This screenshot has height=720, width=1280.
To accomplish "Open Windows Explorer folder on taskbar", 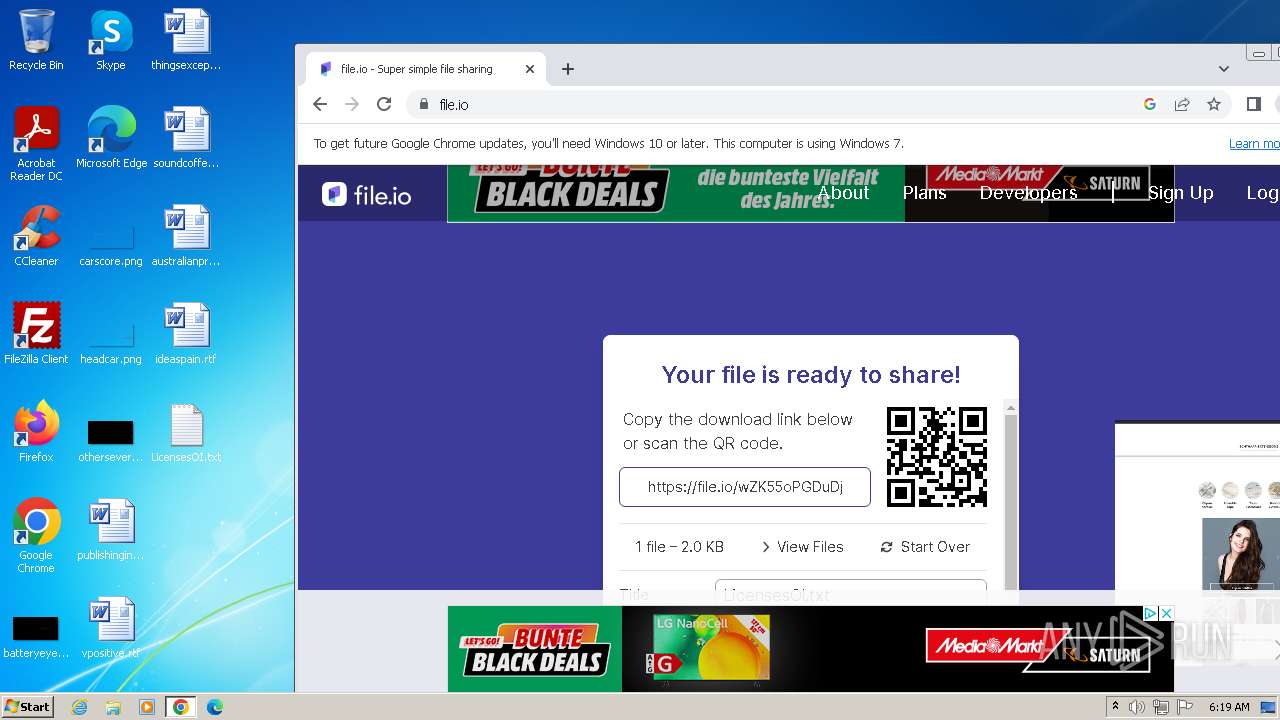I will [113, 707].
